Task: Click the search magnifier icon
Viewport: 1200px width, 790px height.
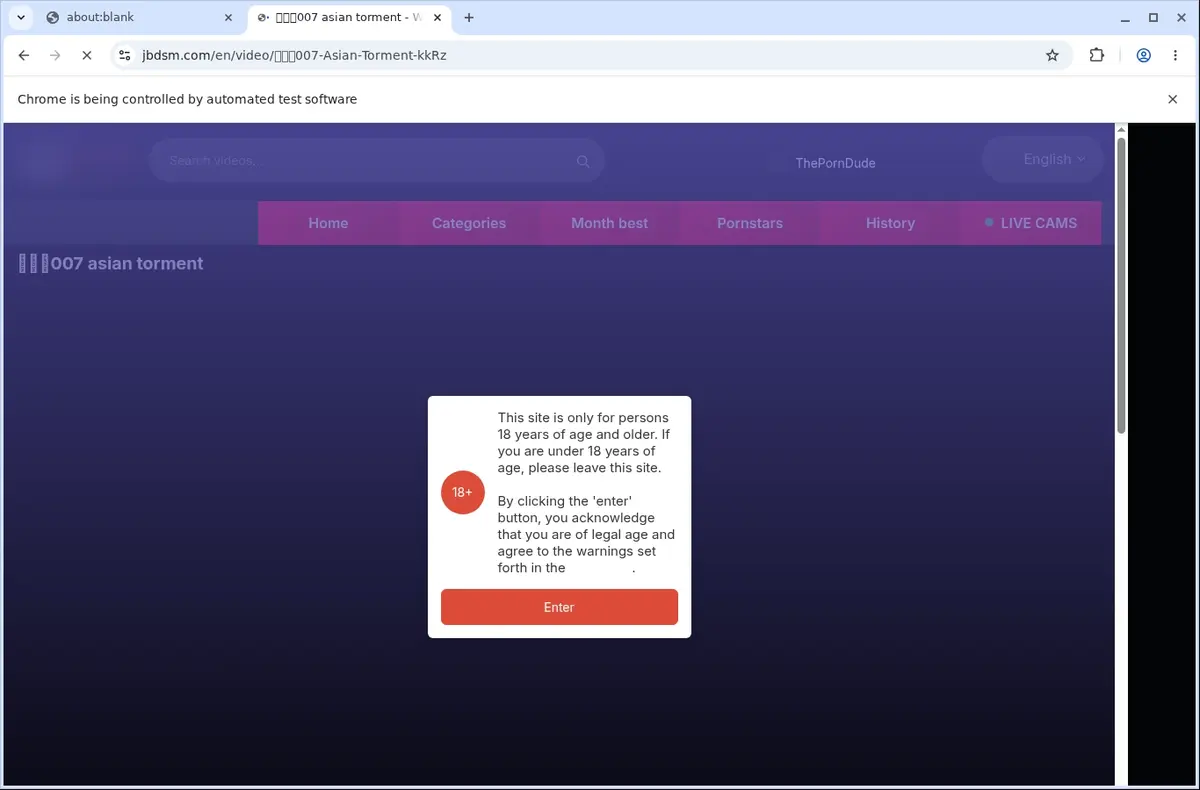Action: (x=583, y=161)
